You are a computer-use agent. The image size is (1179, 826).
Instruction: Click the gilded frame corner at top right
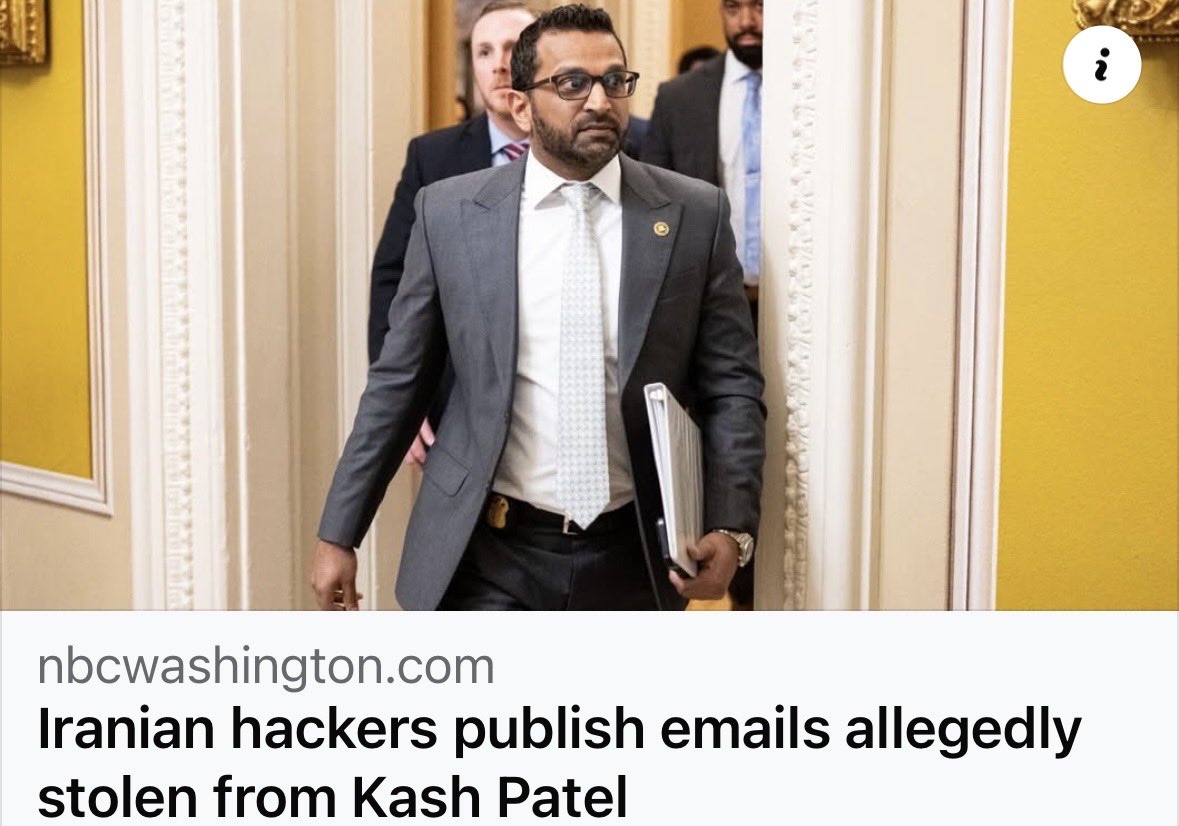[1126, 17]
